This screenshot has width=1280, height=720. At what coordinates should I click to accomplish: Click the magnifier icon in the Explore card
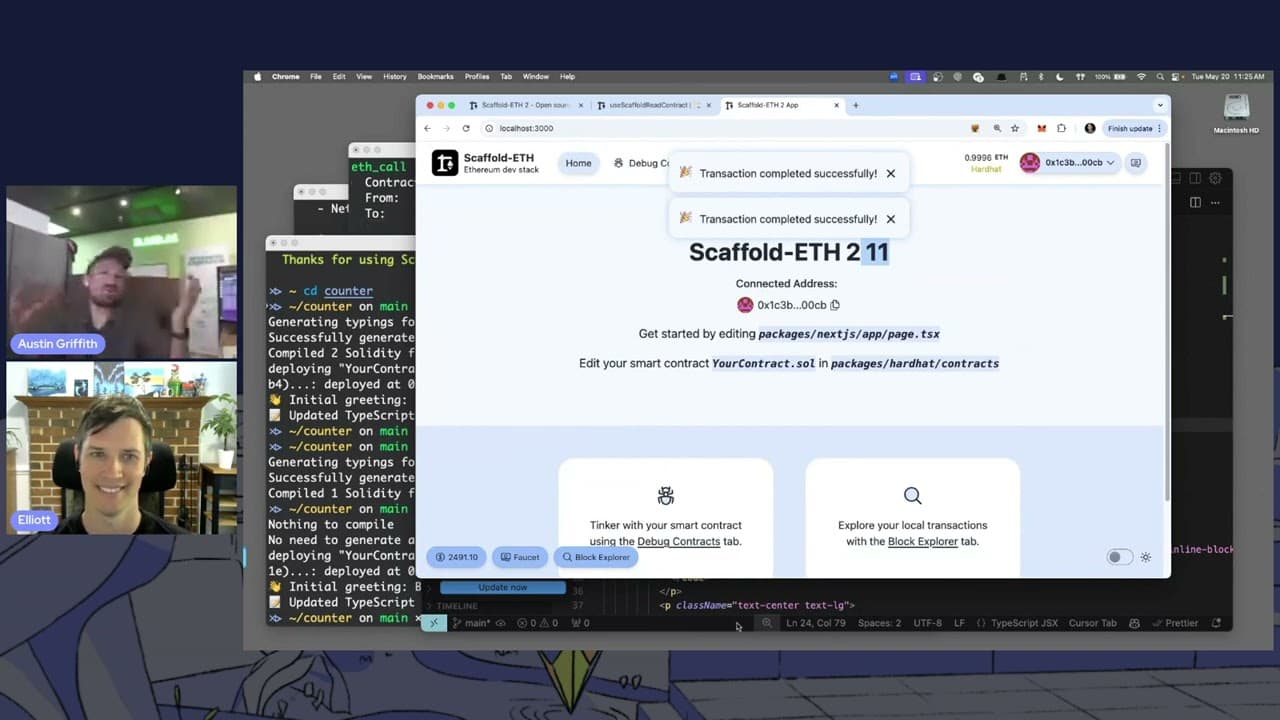[912, 495]
